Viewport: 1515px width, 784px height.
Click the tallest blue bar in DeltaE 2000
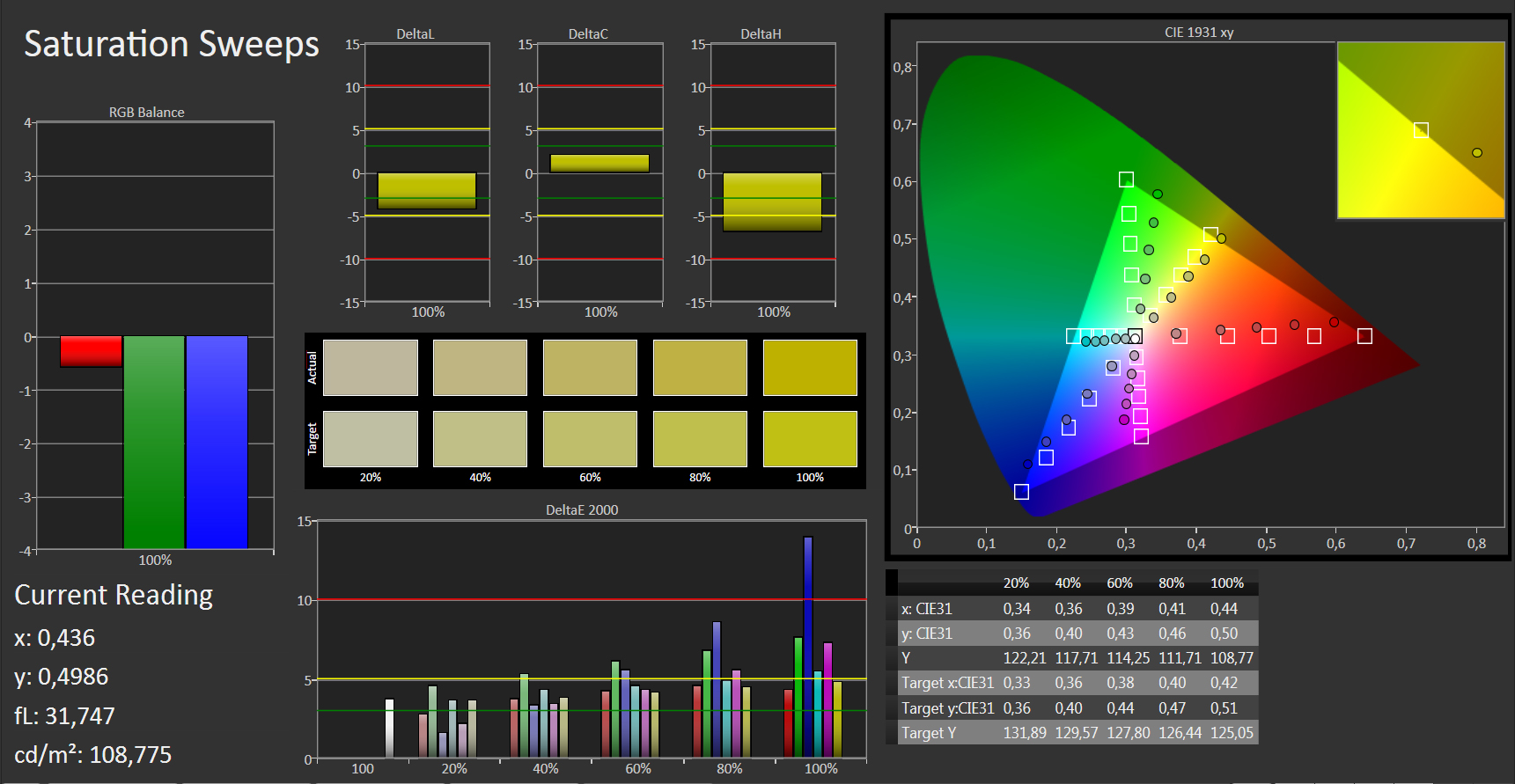(x=808, y=647)
